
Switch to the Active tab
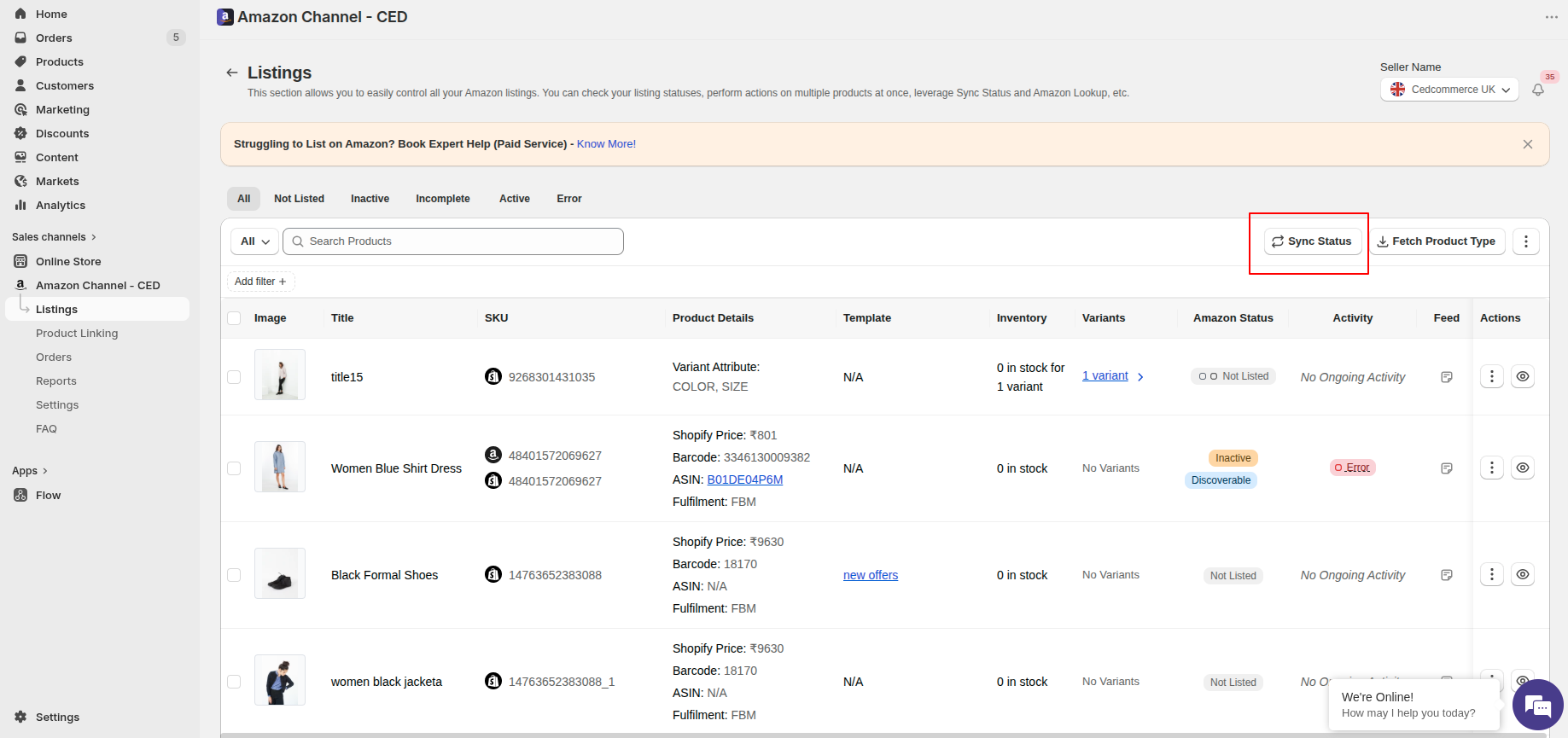point(515,199)
